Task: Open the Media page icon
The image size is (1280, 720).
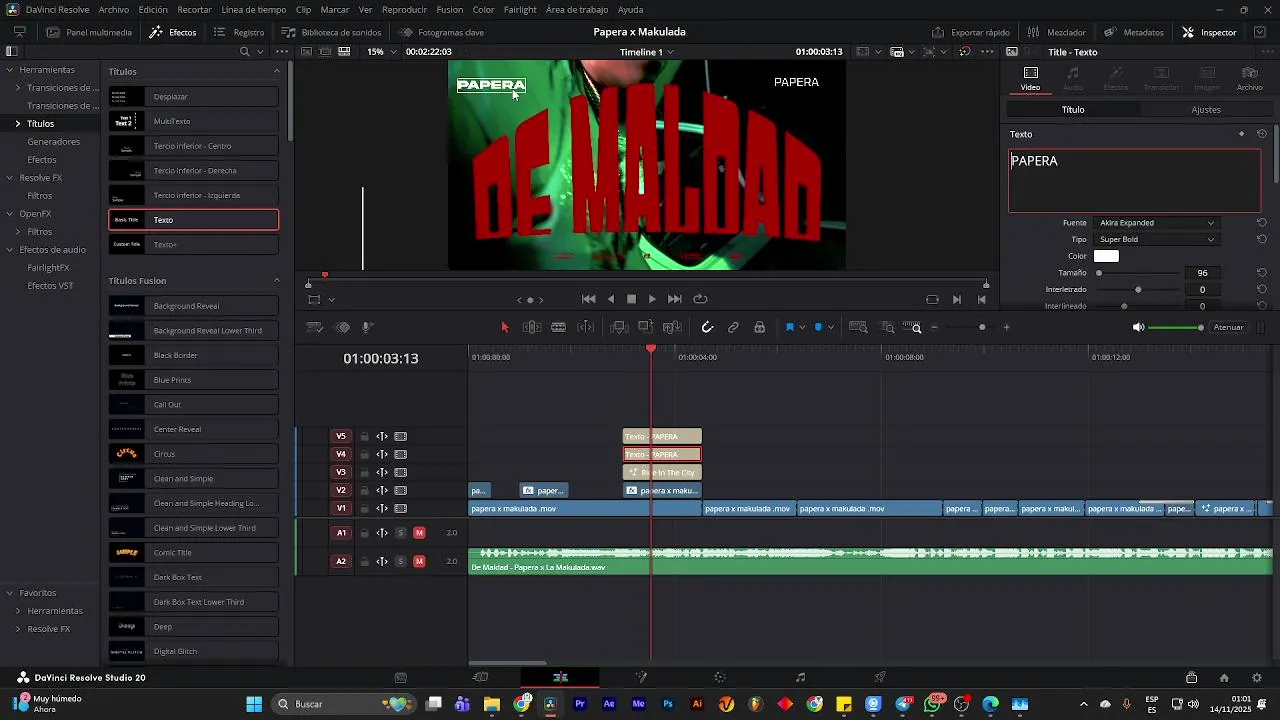Action: 401,677
